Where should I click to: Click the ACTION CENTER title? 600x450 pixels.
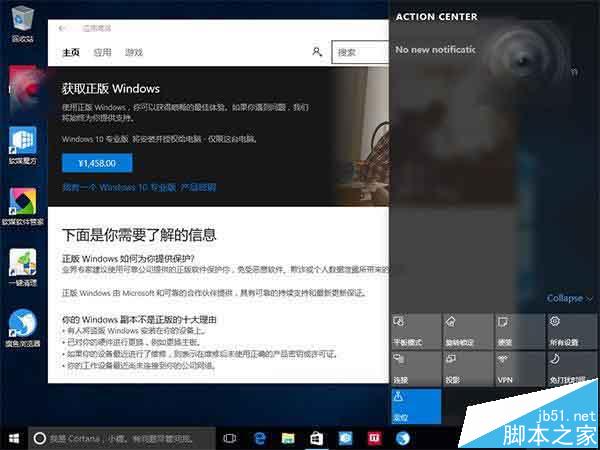(437, 17)
